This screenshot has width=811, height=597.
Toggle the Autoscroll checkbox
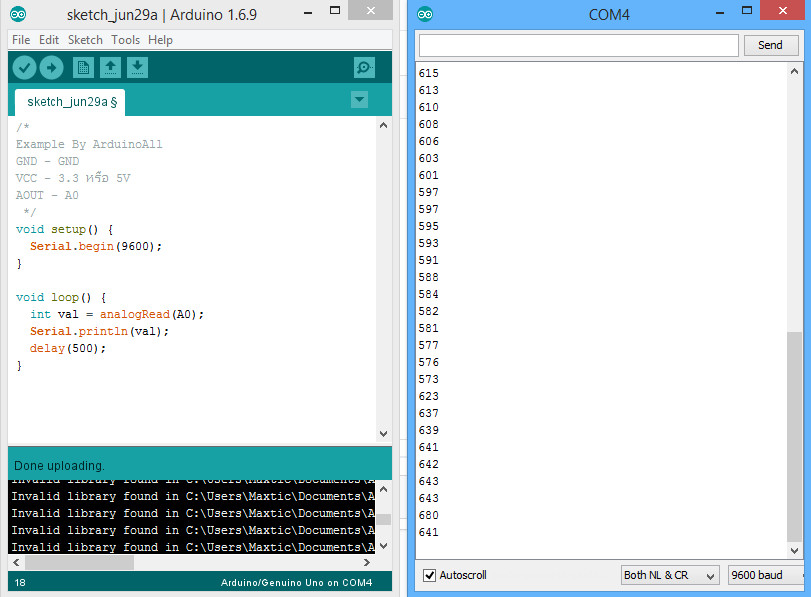tap(429, 575)
